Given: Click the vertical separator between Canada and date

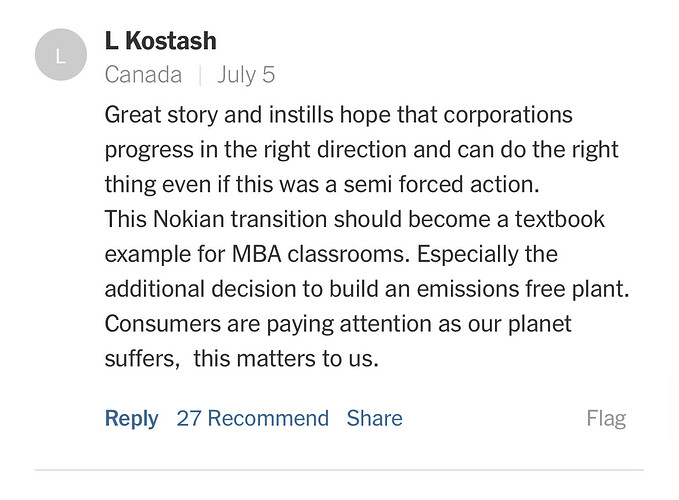Looking at the screenshot, I should (199, 75).
